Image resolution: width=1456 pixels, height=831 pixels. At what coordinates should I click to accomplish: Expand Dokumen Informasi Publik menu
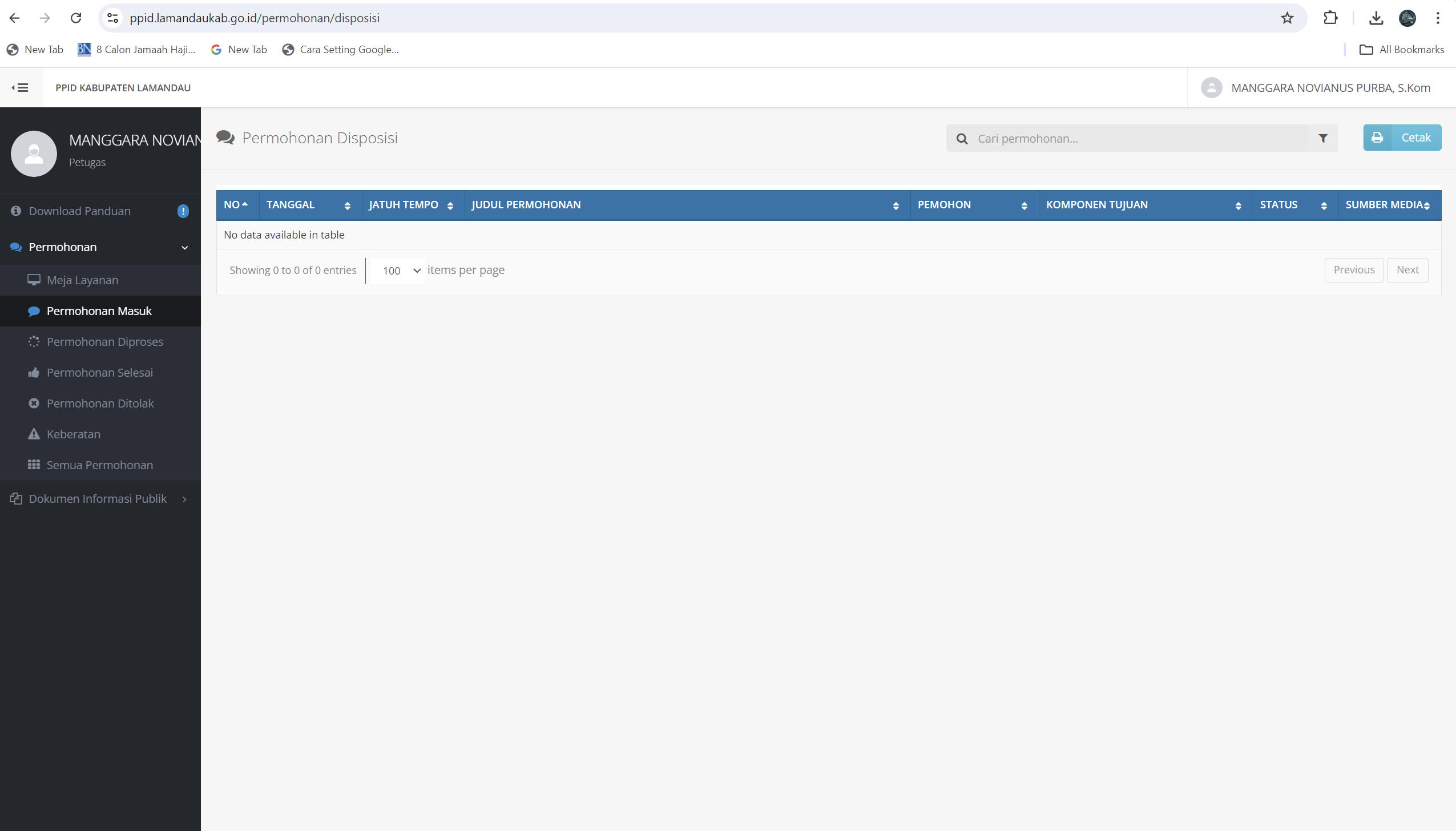coord(98,499)
